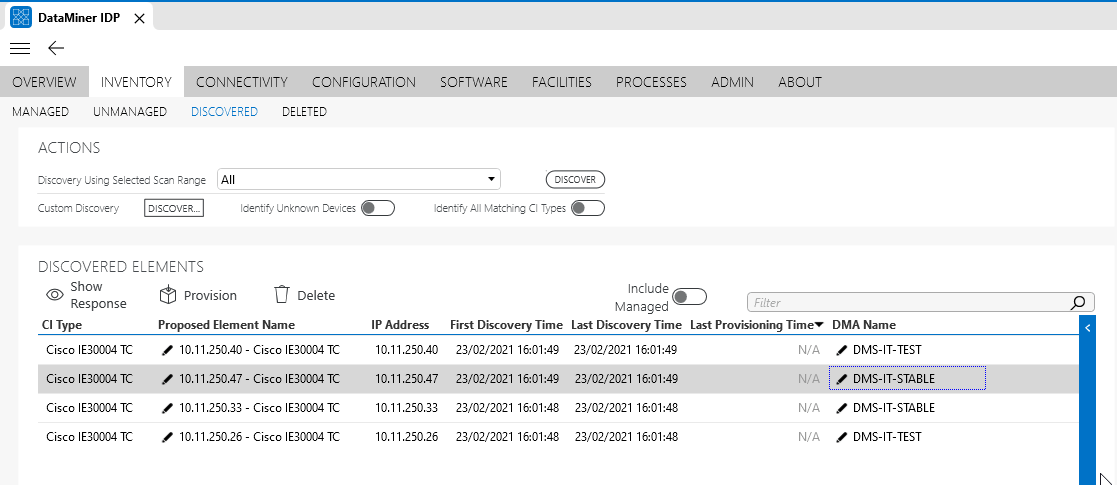Screen dimensions: 1117x485
Task: Click CI Type cell in 10.11.250.26 row
Action: pyautogui.click(x=89, y=437)
